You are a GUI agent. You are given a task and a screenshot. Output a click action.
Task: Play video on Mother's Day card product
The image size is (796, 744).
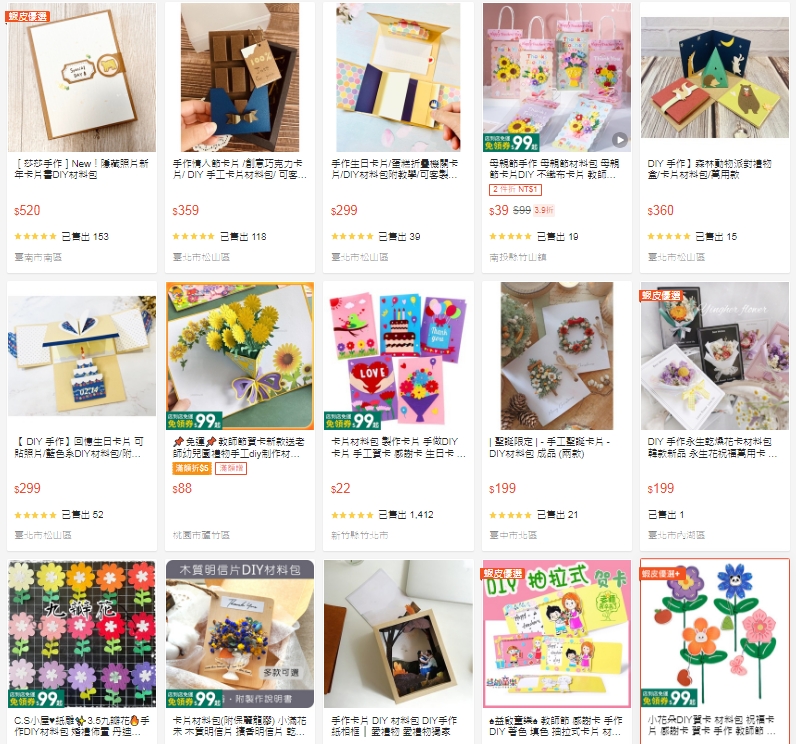[x=619, y=139]
